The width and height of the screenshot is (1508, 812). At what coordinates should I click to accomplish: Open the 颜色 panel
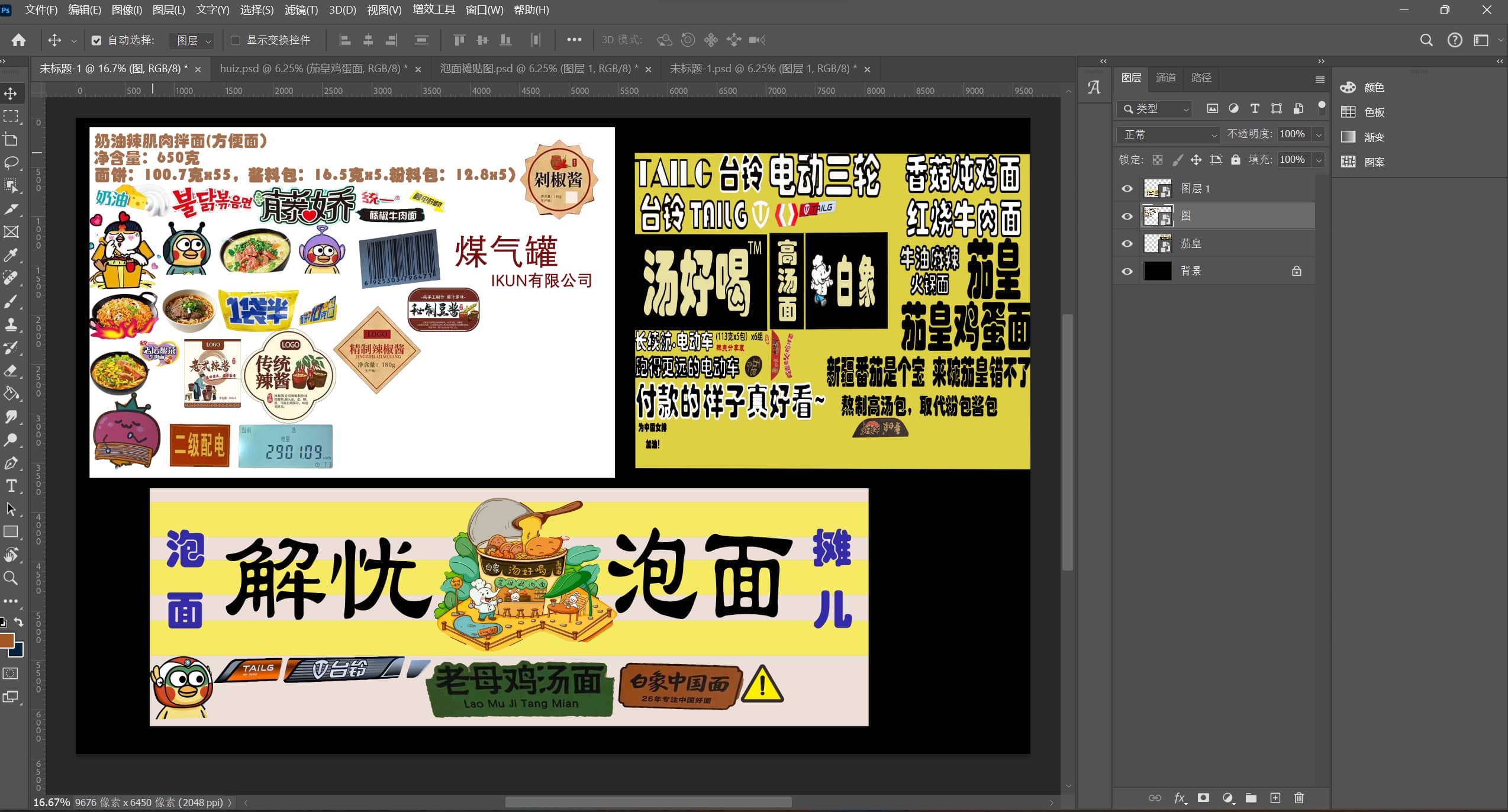pos(1364,88)
